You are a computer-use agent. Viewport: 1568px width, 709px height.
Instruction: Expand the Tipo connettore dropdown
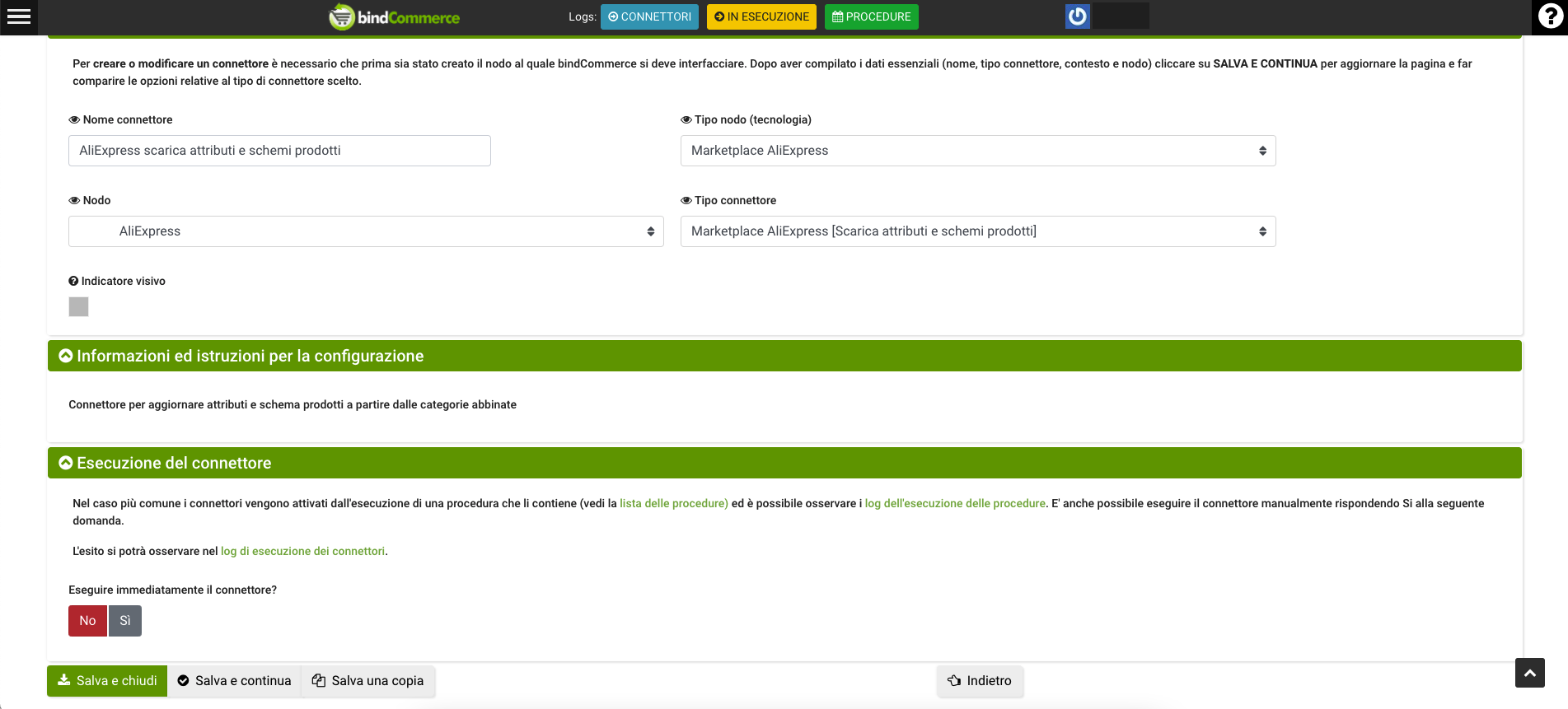tap(977, 231)
